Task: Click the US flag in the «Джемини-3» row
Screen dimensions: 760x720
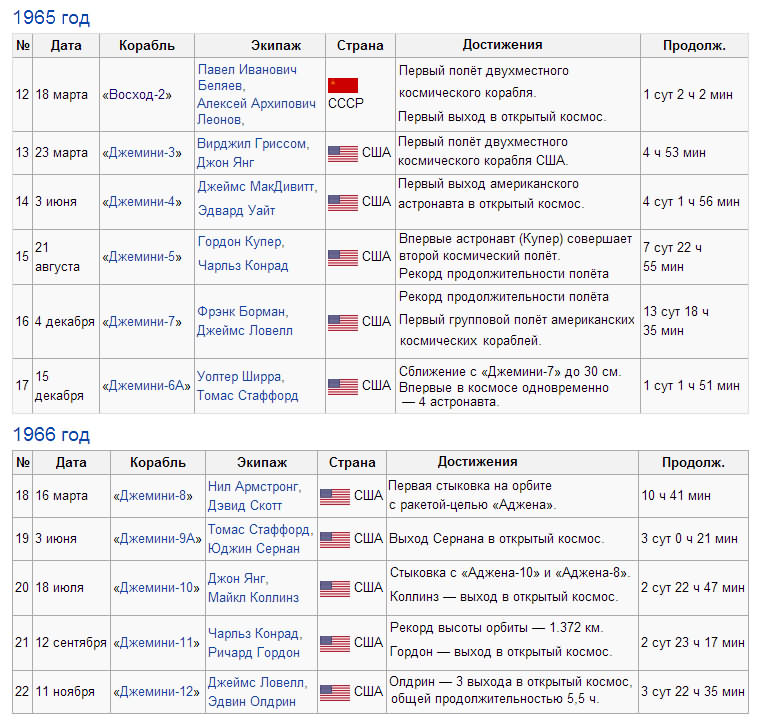Action: click(343, 153)
